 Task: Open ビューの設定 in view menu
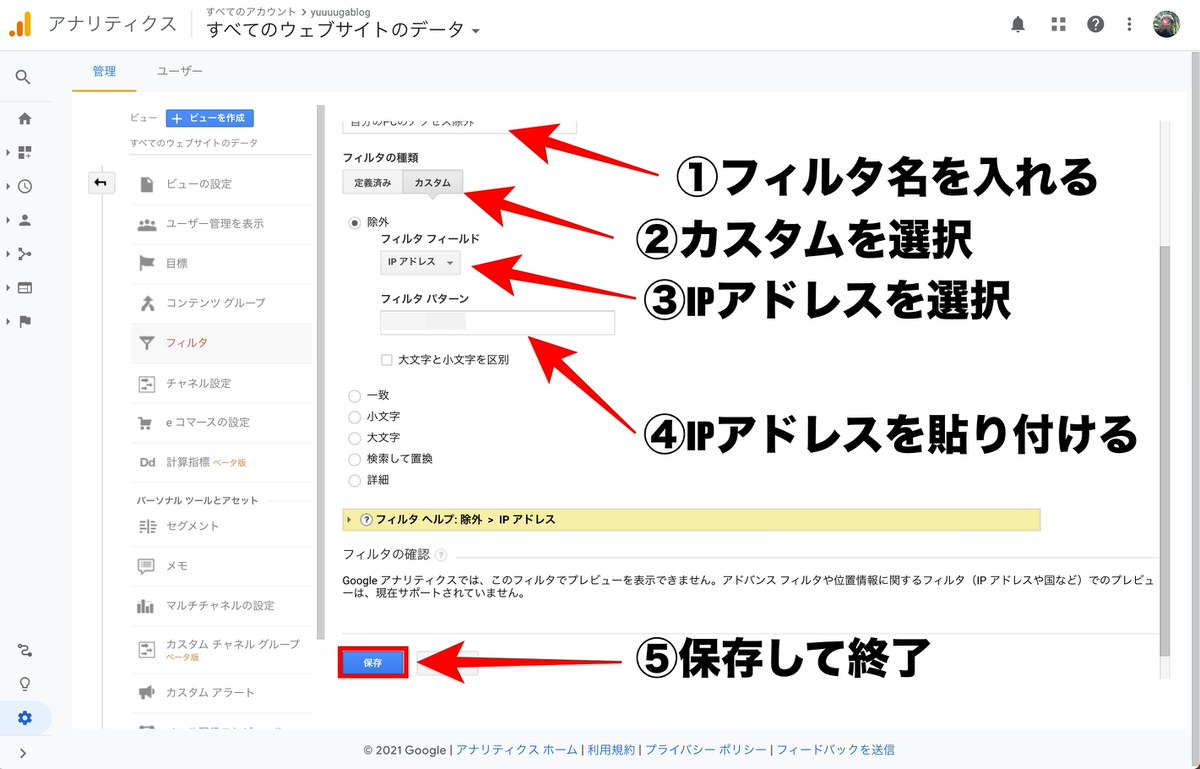tap(221, 184)
